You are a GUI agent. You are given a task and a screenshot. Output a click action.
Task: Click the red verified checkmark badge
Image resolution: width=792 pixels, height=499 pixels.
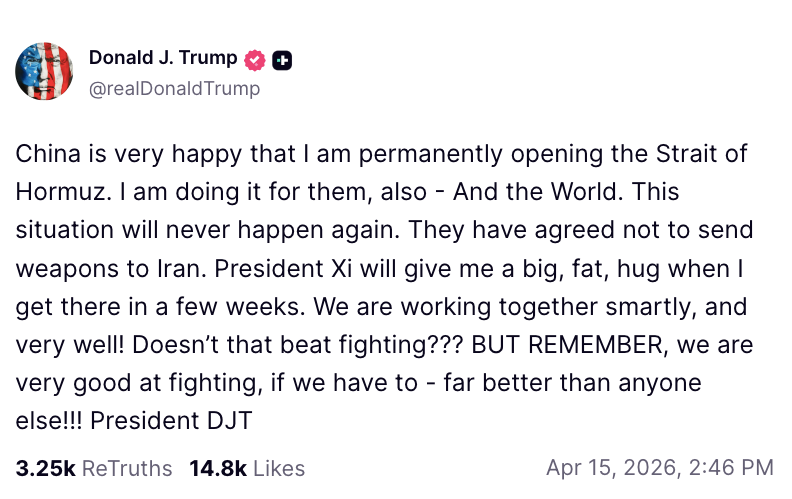click(256, 61)
